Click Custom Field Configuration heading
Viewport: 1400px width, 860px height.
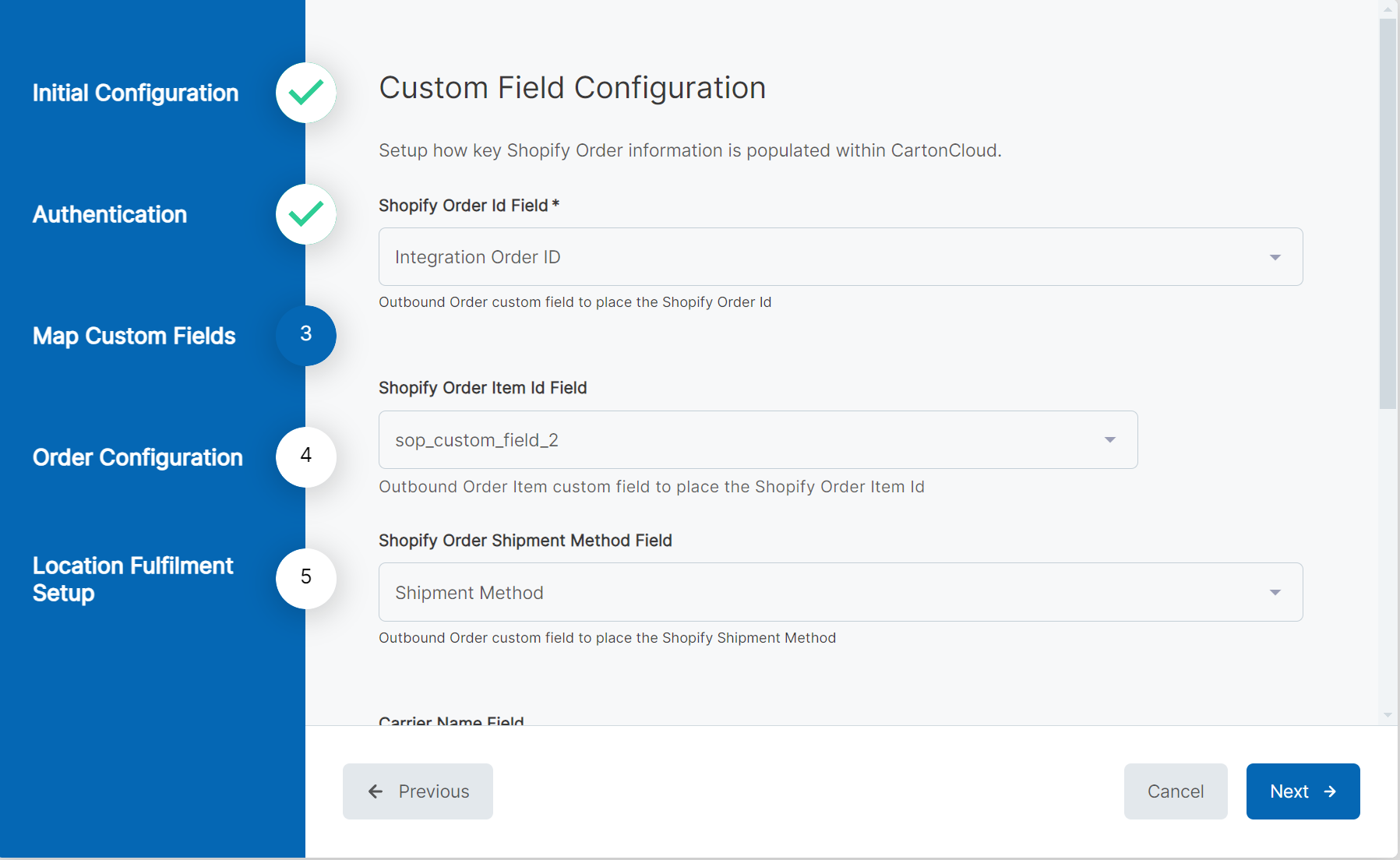(x=571, y=87)
